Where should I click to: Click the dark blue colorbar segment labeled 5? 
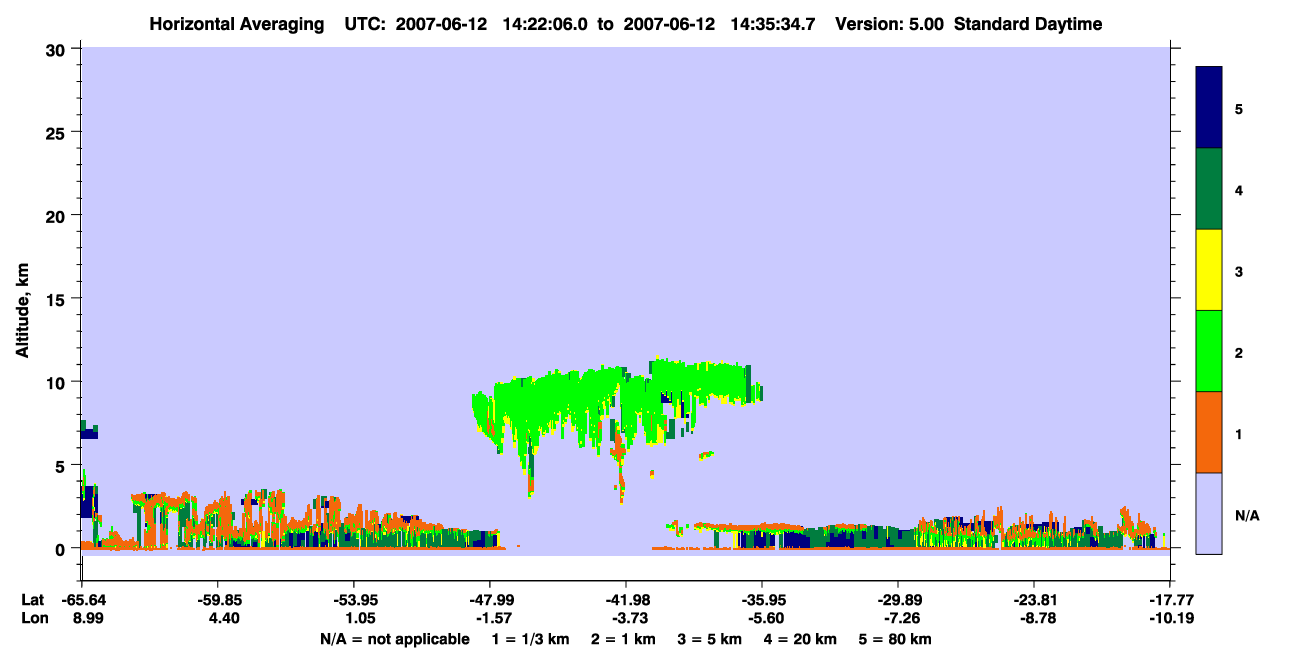[1209, 108]
